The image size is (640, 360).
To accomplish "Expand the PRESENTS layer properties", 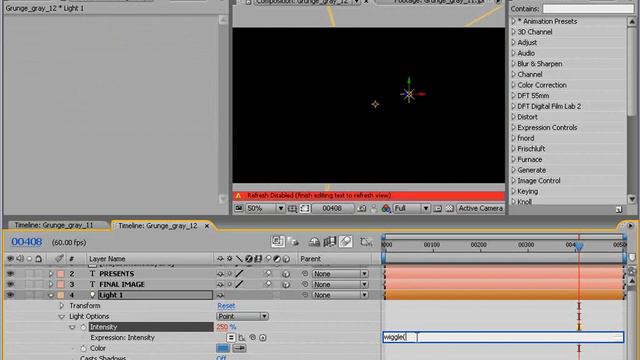I will tap(51, 273).
